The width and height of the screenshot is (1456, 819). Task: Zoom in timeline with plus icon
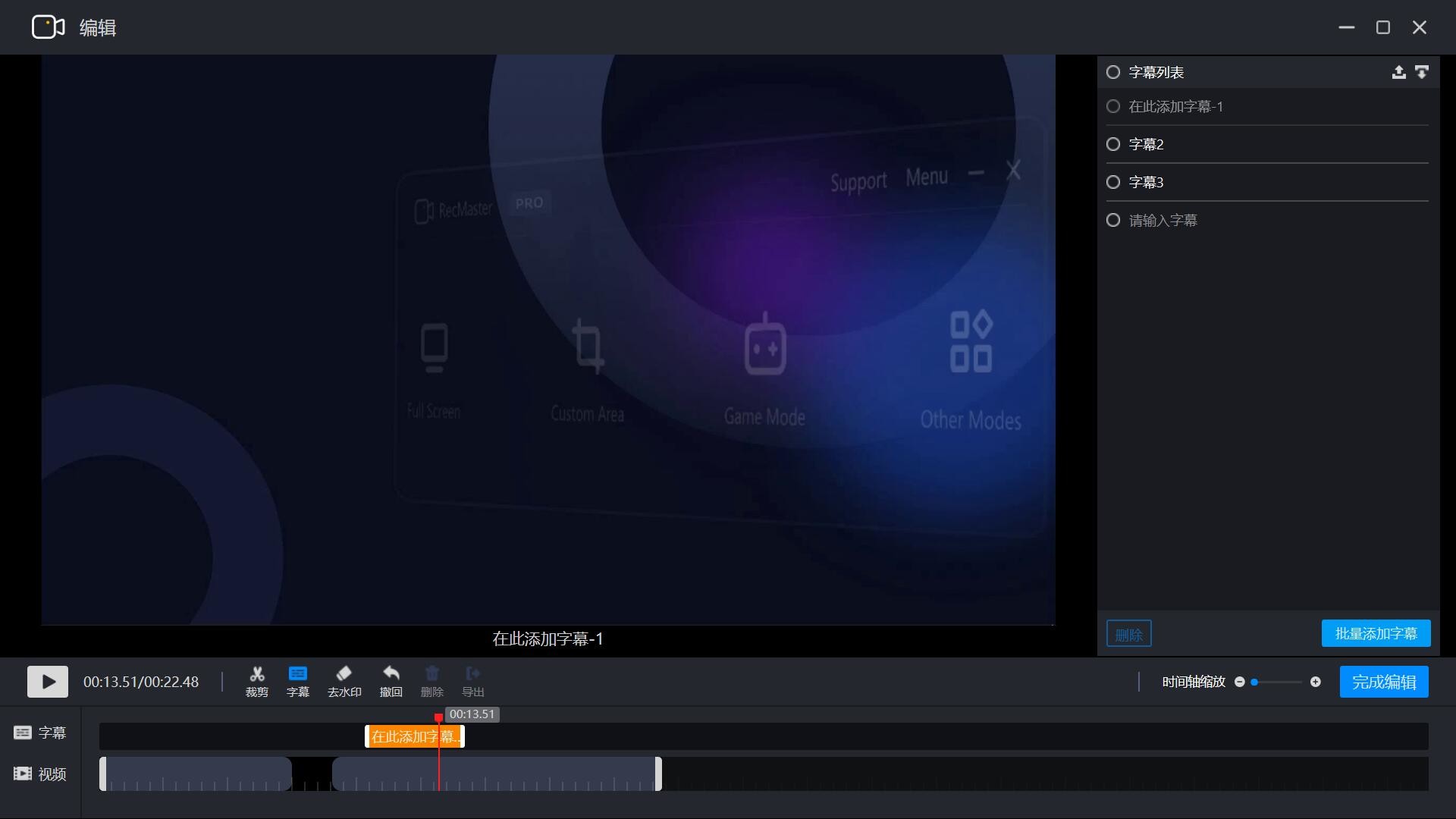pos(1316,682)
